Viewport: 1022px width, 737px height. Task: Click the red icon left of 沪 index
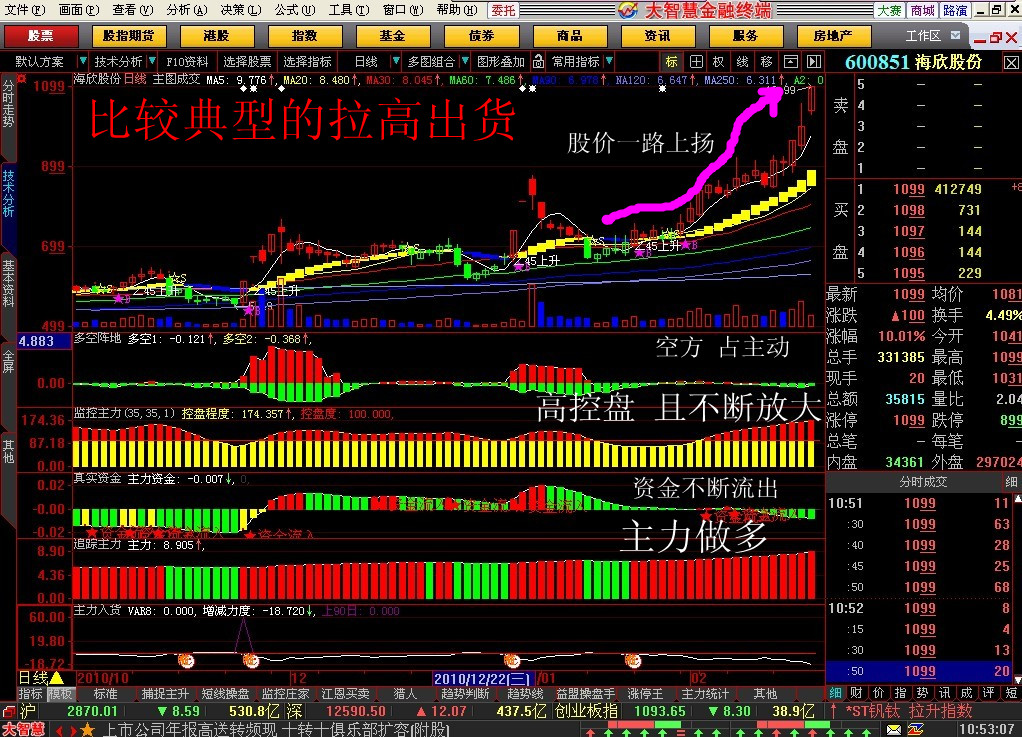click(x=8, y=711)
